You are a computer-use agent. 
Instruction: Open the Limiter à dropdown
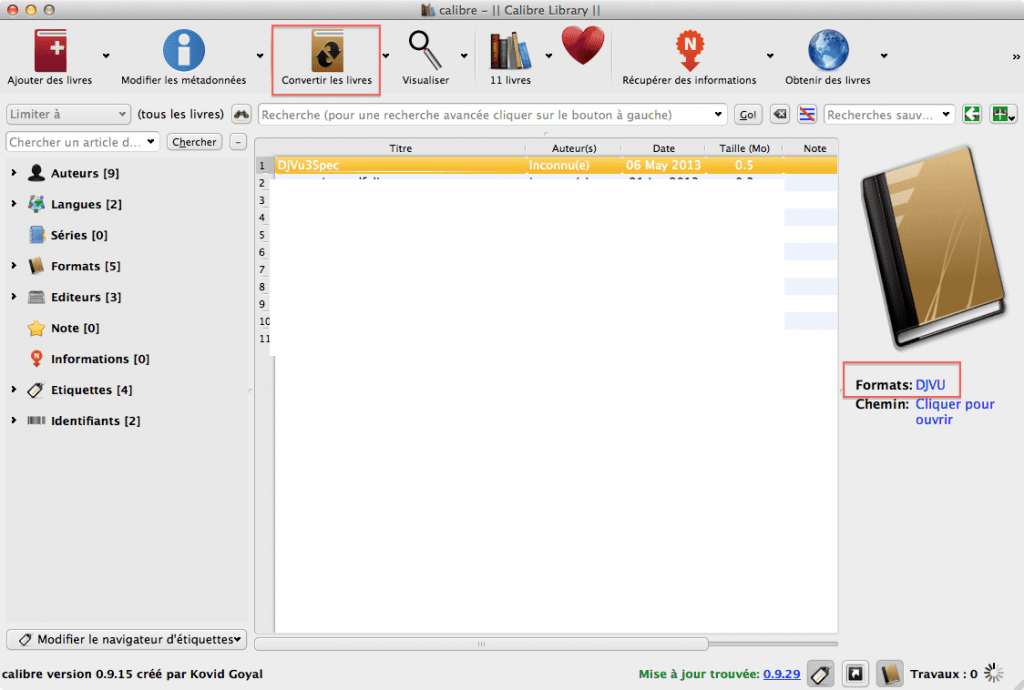tap(67, 114)
